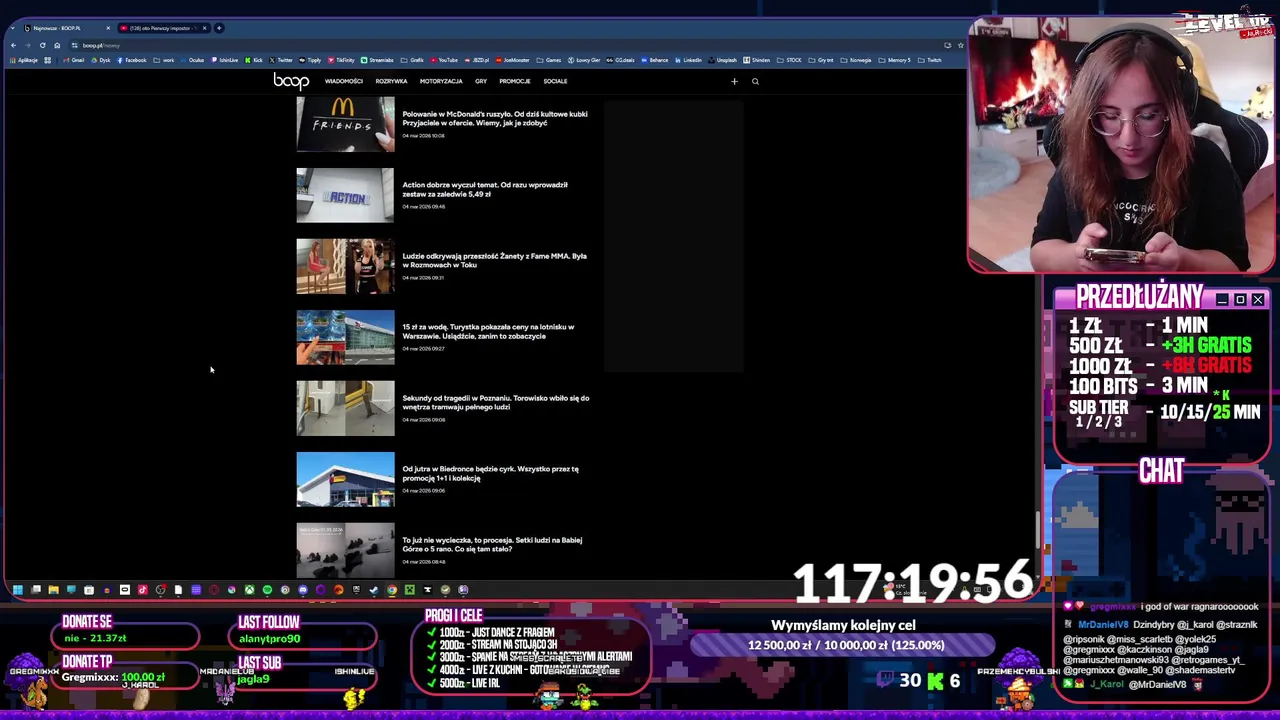Image resolution: width=1280 pixels, height=720 pixels.
Task: Open Xbox app from the taskbar
Action: [x=249, y=590]
